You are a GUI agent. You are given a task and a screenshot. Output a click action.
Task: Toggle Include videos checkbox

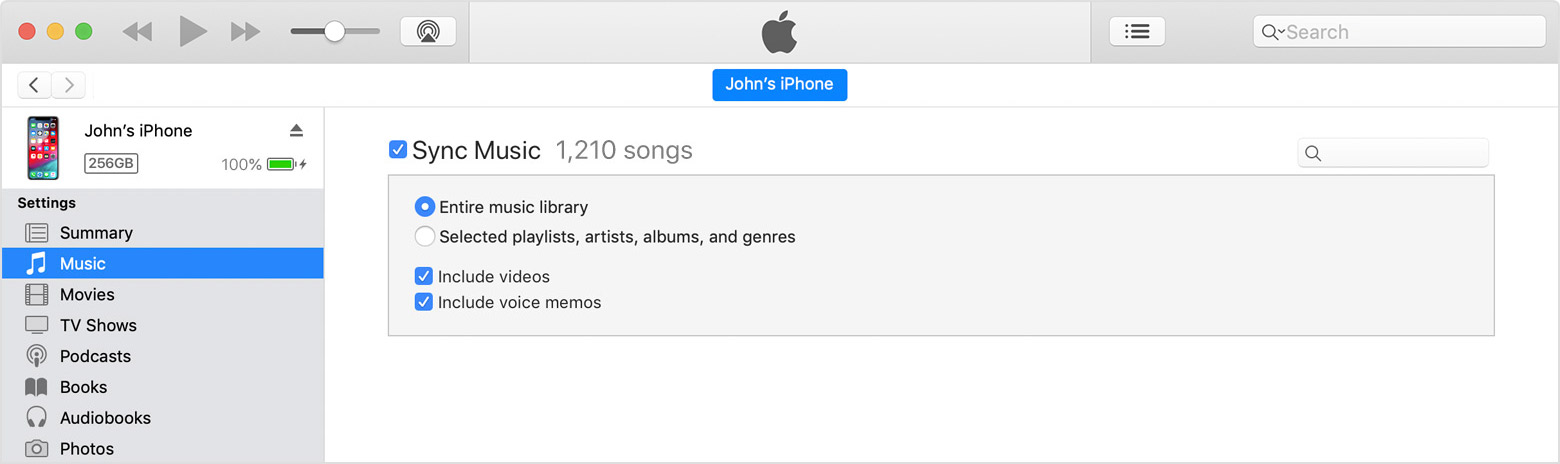424,276
